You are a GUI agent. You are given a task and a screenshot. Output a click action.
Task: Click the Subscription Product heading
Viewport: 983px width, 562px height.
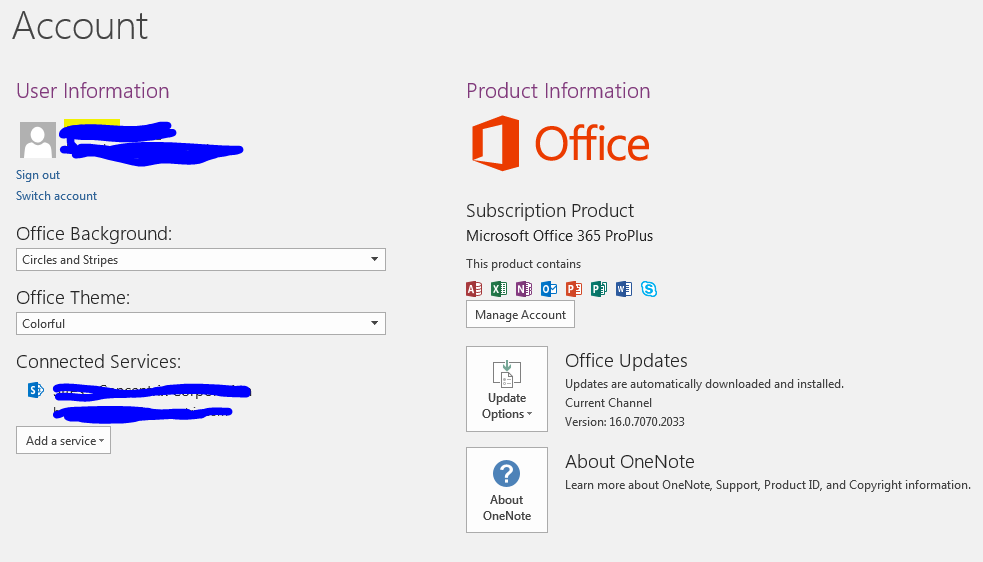(550, 211)
